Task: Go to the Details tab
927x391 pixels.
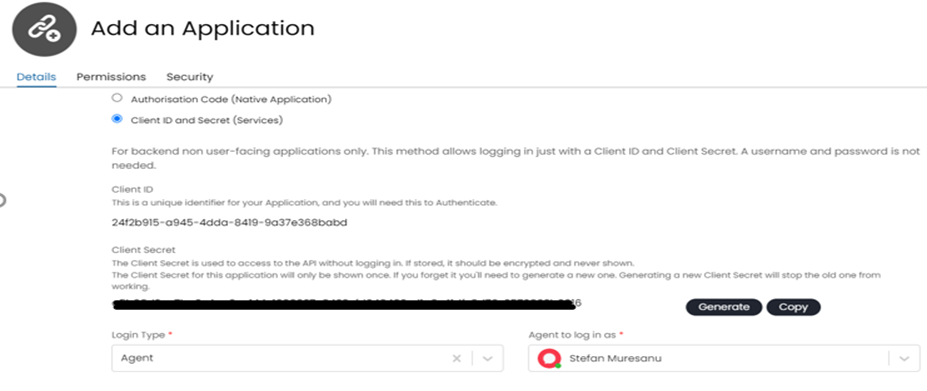Action: click(36, 77)
